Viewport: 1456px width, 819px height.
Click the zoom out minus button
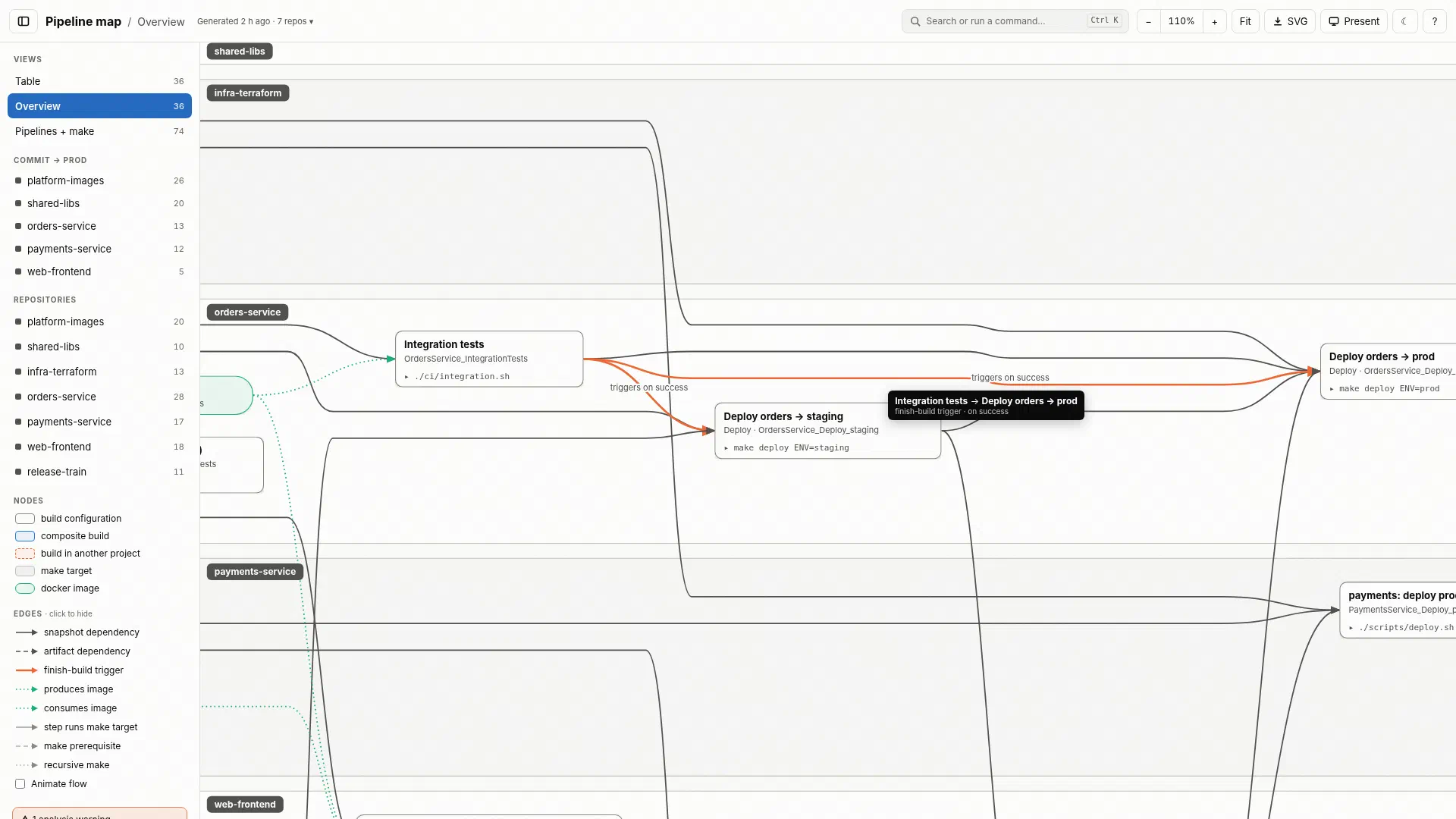[x=1148, y=21]
